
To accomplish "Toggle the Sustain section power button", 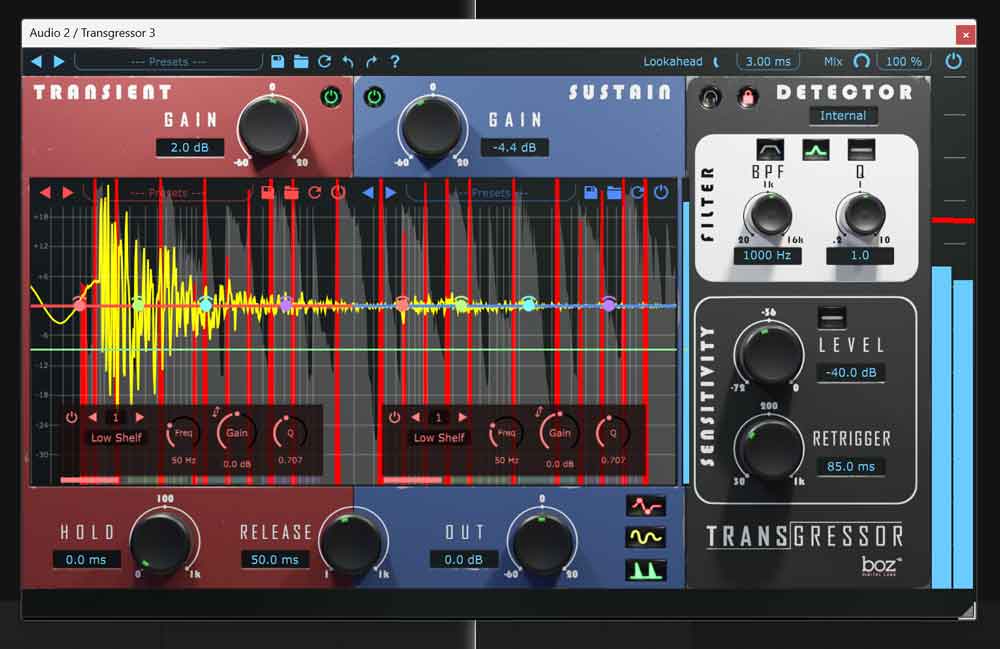I will 374,97.
